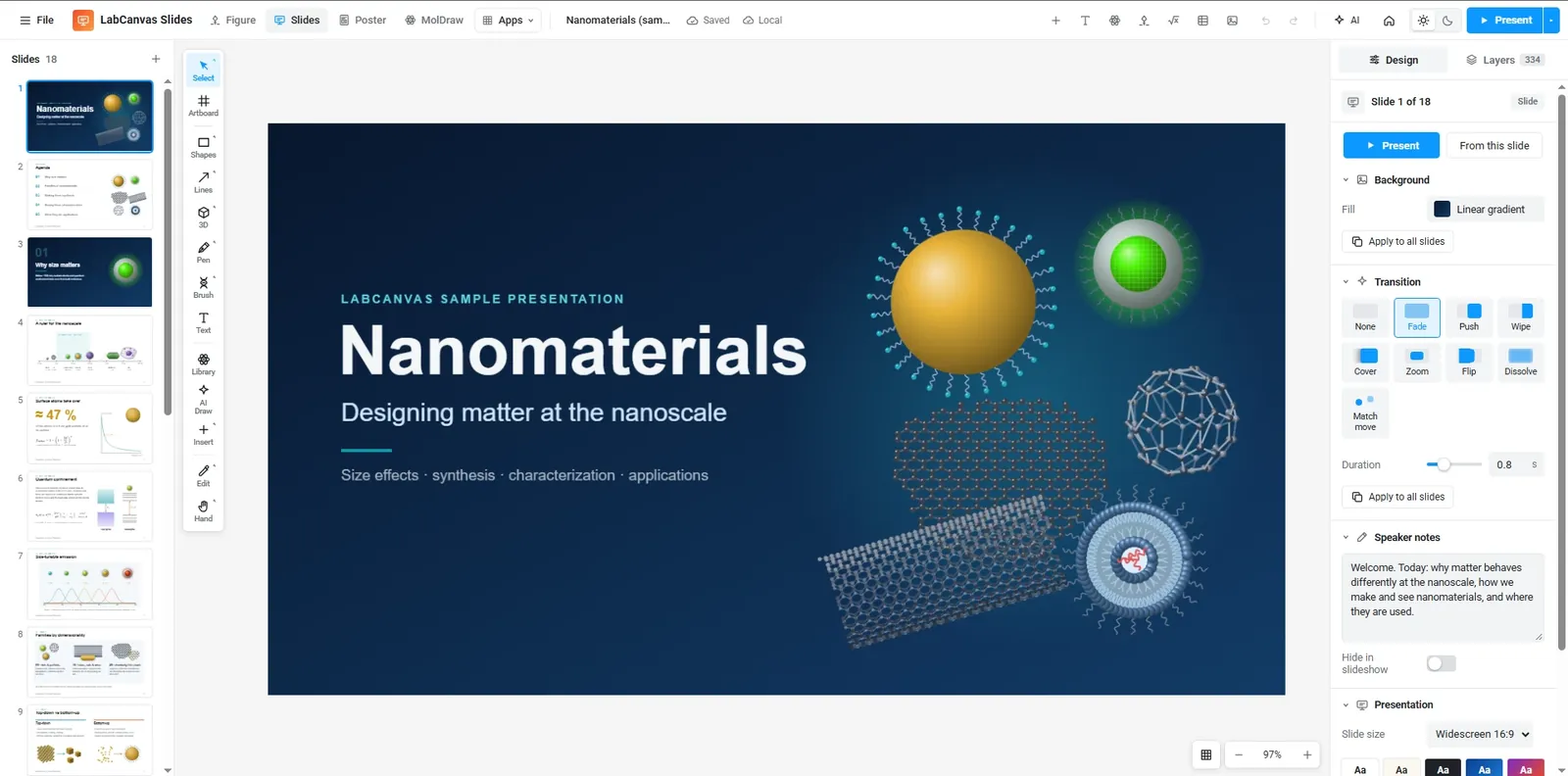Open the Present options dropdown arrow
This screenshot has height=776, width=1568.
pyautogui.click(x=1551, y=20)
